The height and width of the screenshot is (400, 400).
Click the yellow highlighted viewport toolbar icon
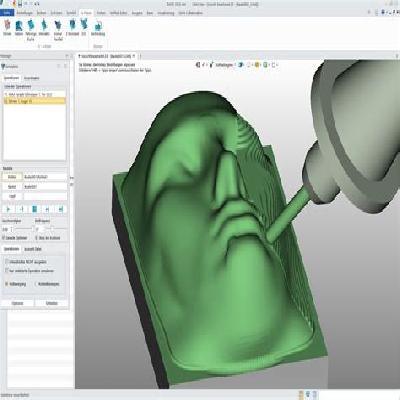coord(257,65)
